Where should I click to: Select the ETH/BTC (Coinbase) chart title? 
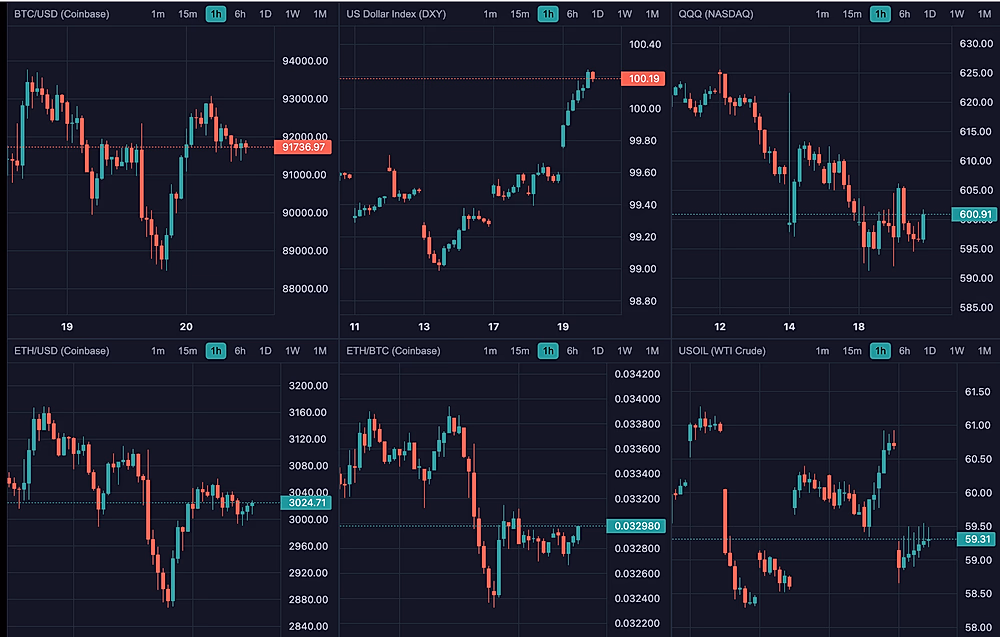(393, 351)
